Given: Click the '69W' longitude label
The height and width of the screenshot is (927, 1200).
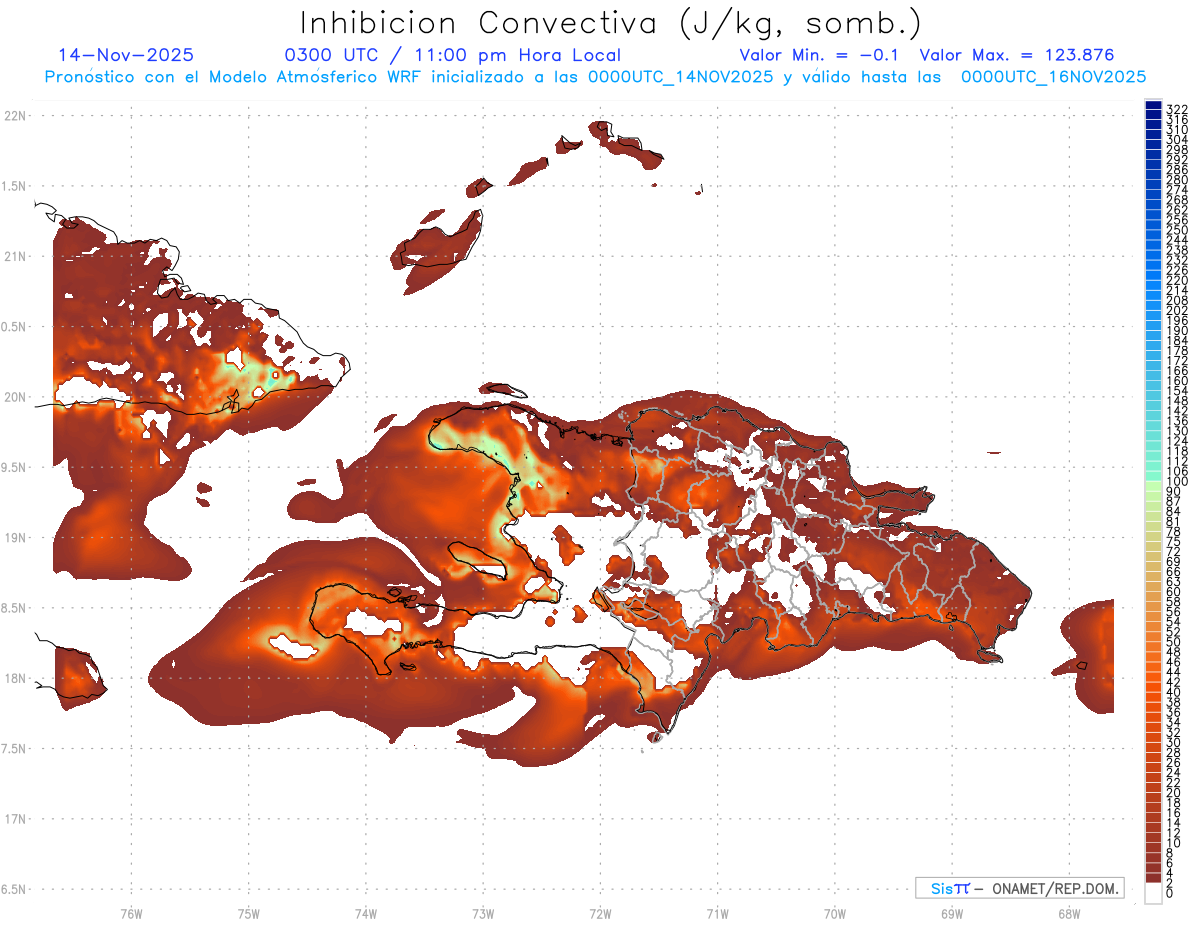Looking at the screenshot, I should point(952,913).
